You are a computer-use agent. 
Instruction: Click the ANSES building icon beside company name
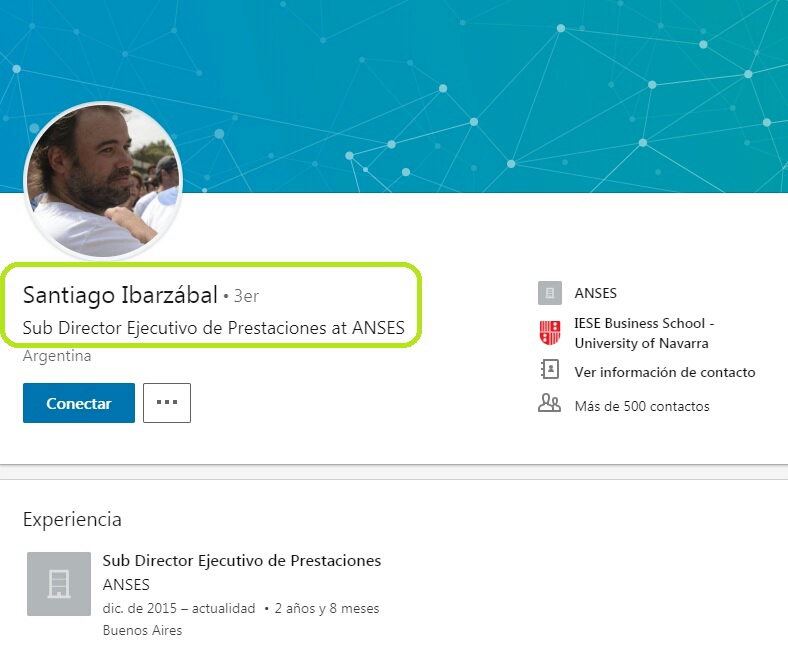click(549, 293)
